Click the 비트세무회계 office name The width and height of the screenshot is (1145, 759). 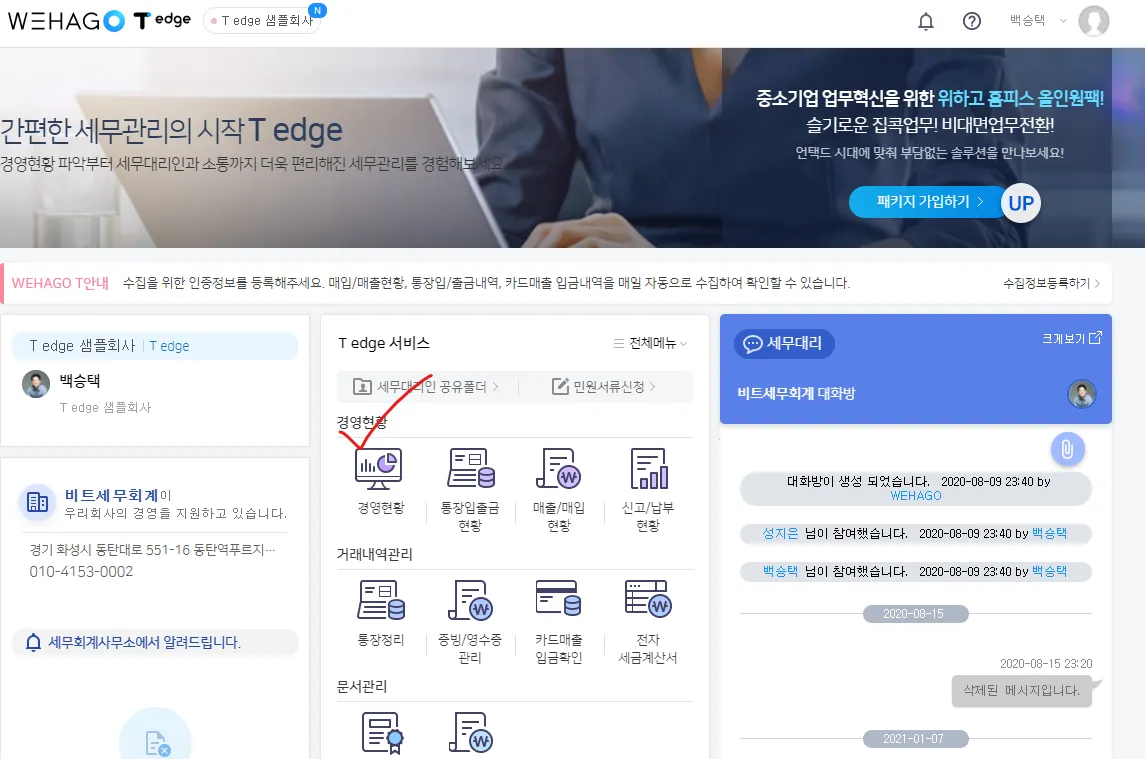pyautogui.click(x=111, y=495)
